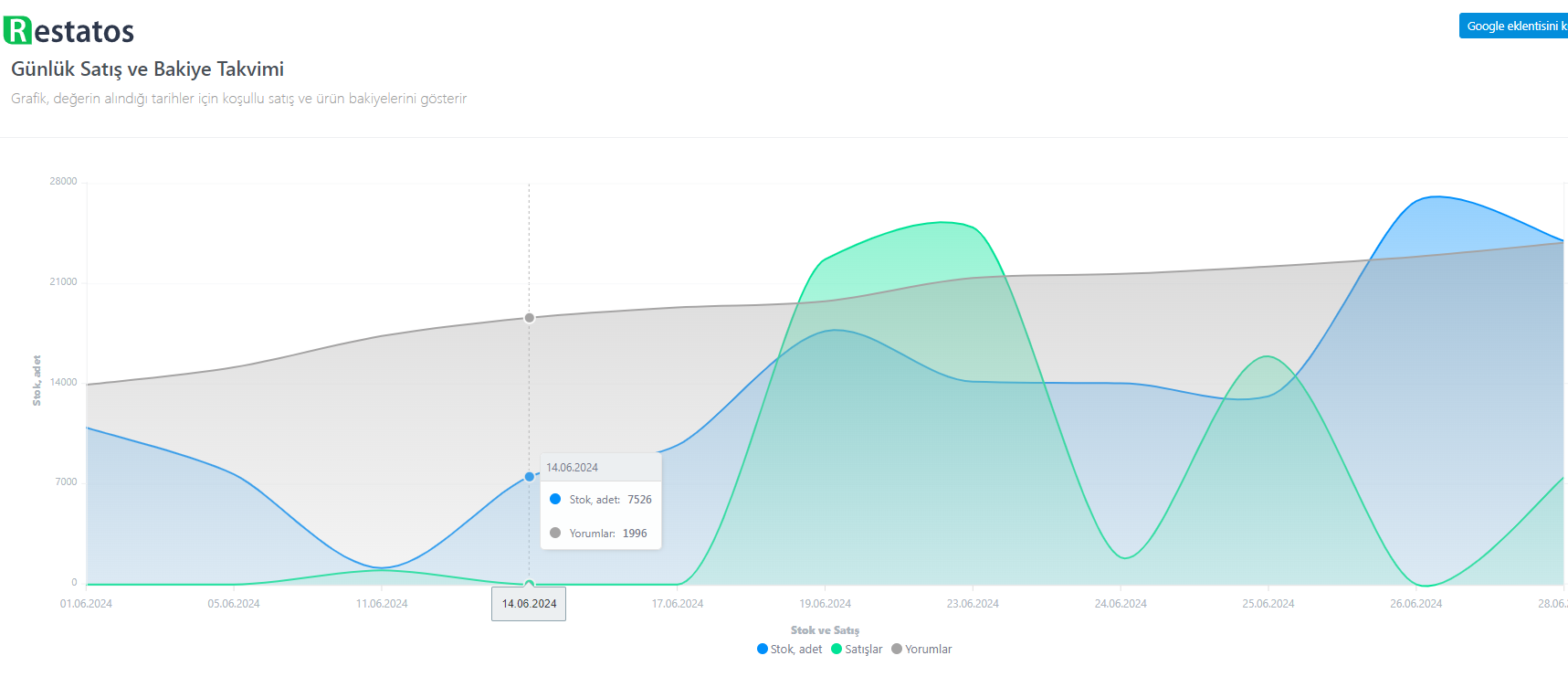Open the Restatos logo home link

tap(69, 30)
